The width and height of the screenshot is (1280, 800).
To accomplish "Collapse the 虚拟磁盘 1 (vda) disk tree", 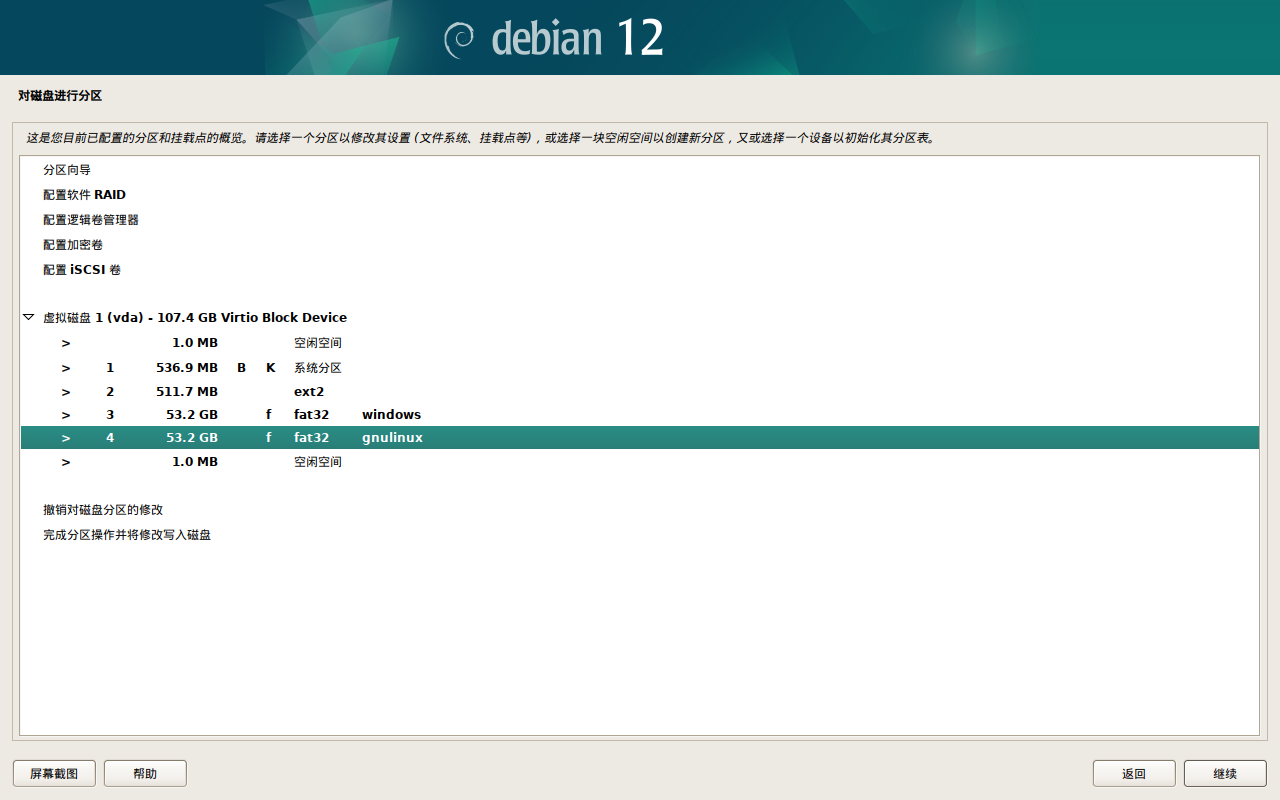I will 28,317.
